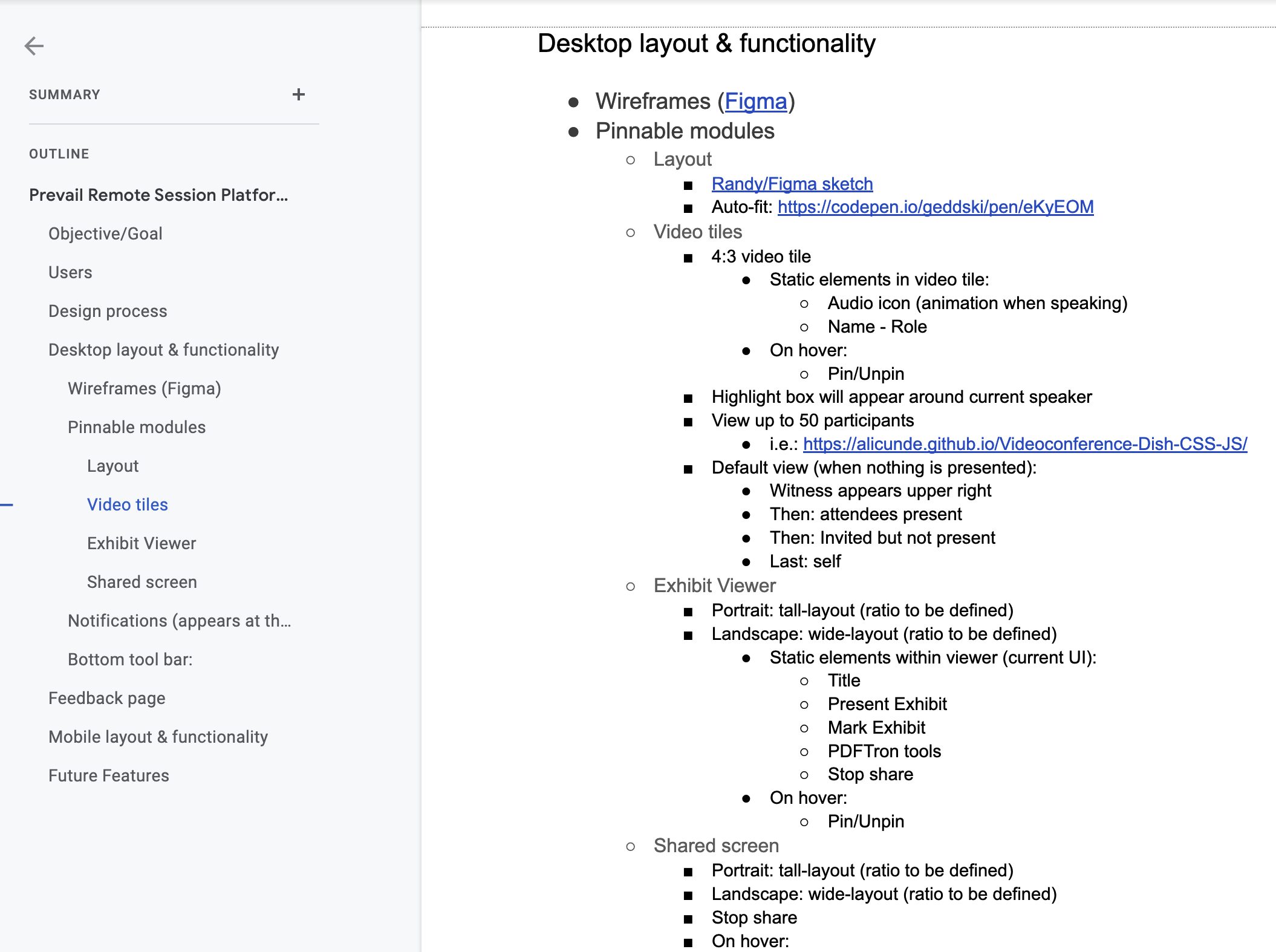Click the Prevail Remote Session Platform title
The width and height of the screenshot is (1276, 952).
pyautogui.click(x=158, y=195)
